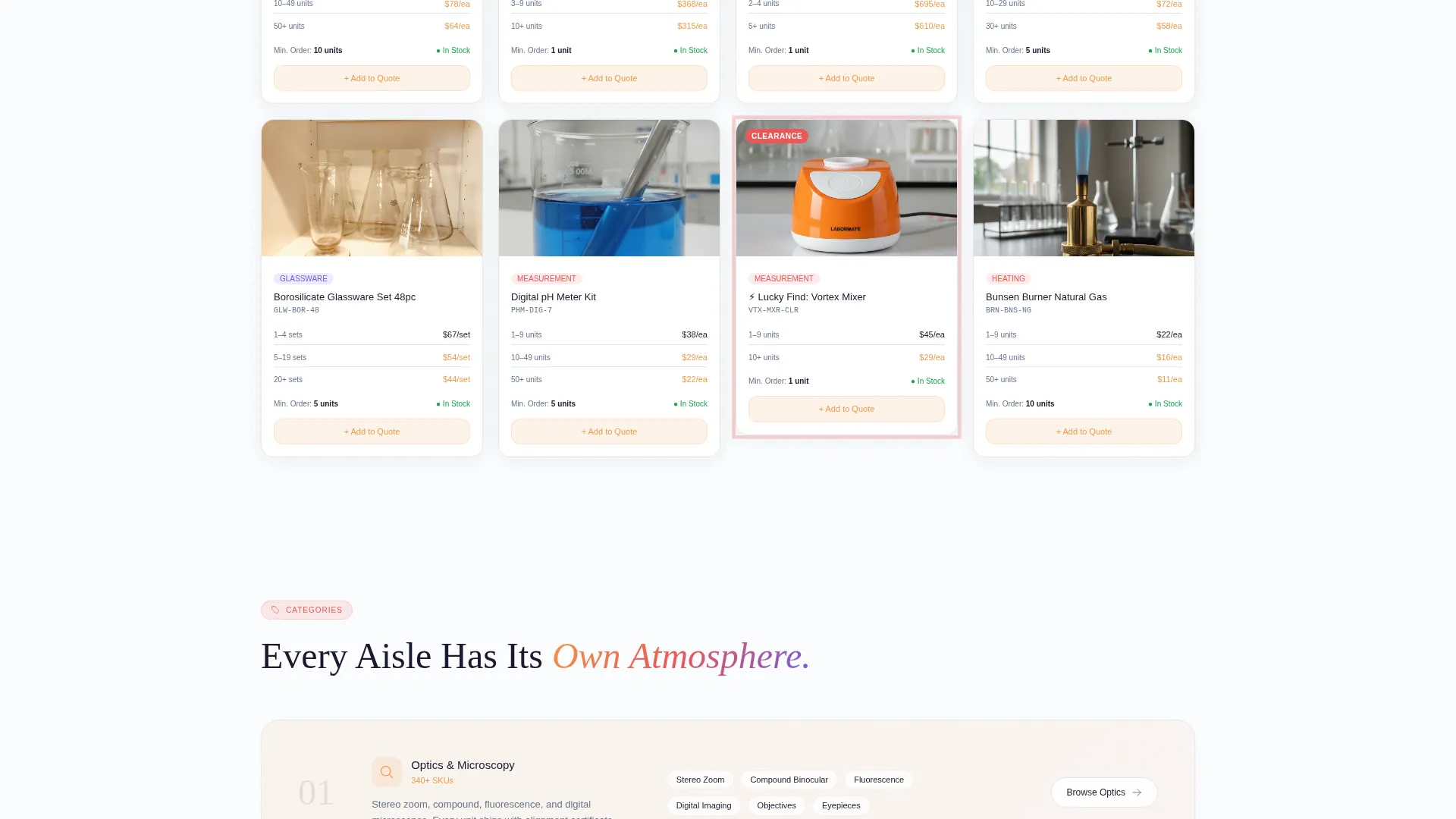Open Digital pH Meter Kit title
This screenshot has width=1456, height=819.
[554, 297]
